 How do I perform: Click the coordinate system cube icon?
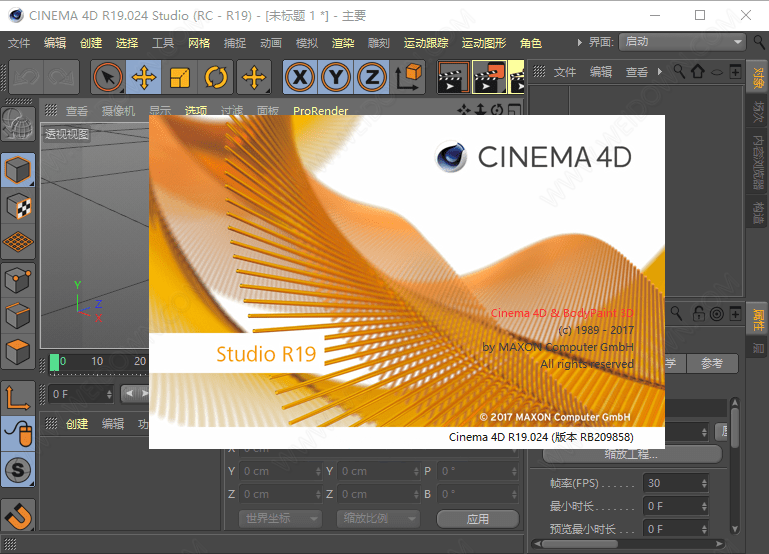pos(408,77)
